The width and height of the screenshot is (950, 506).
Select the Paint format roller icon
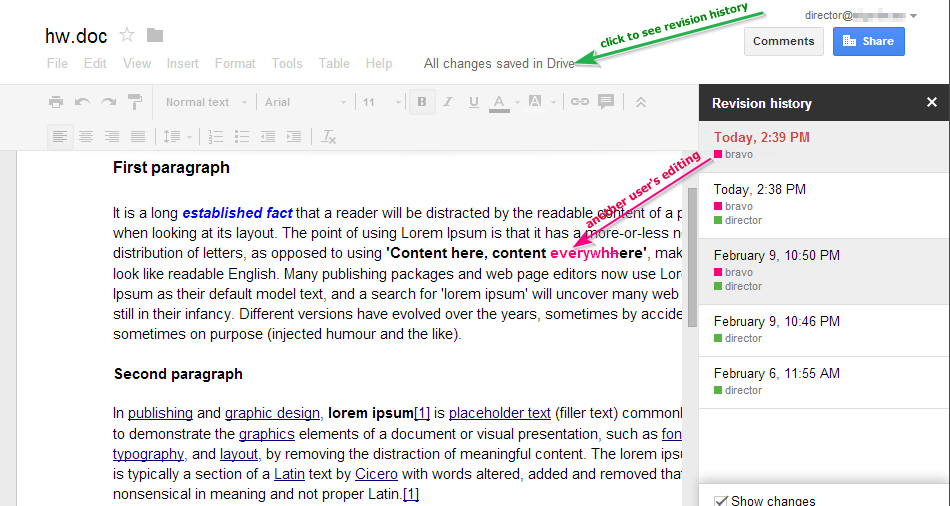tap(135, 102)
